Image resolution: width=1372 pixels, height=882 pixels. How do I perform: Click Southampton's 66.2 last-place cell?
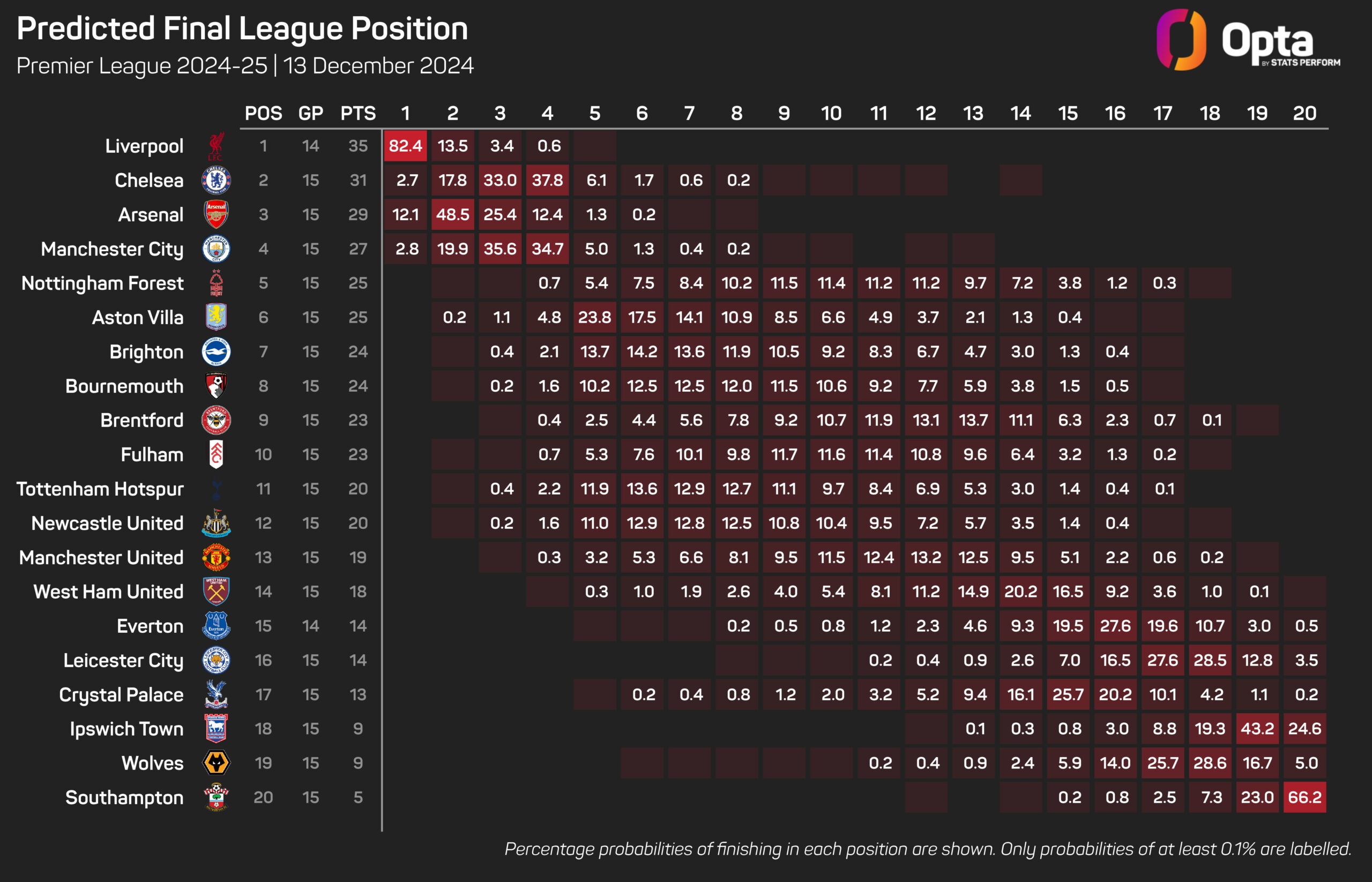1304,797
